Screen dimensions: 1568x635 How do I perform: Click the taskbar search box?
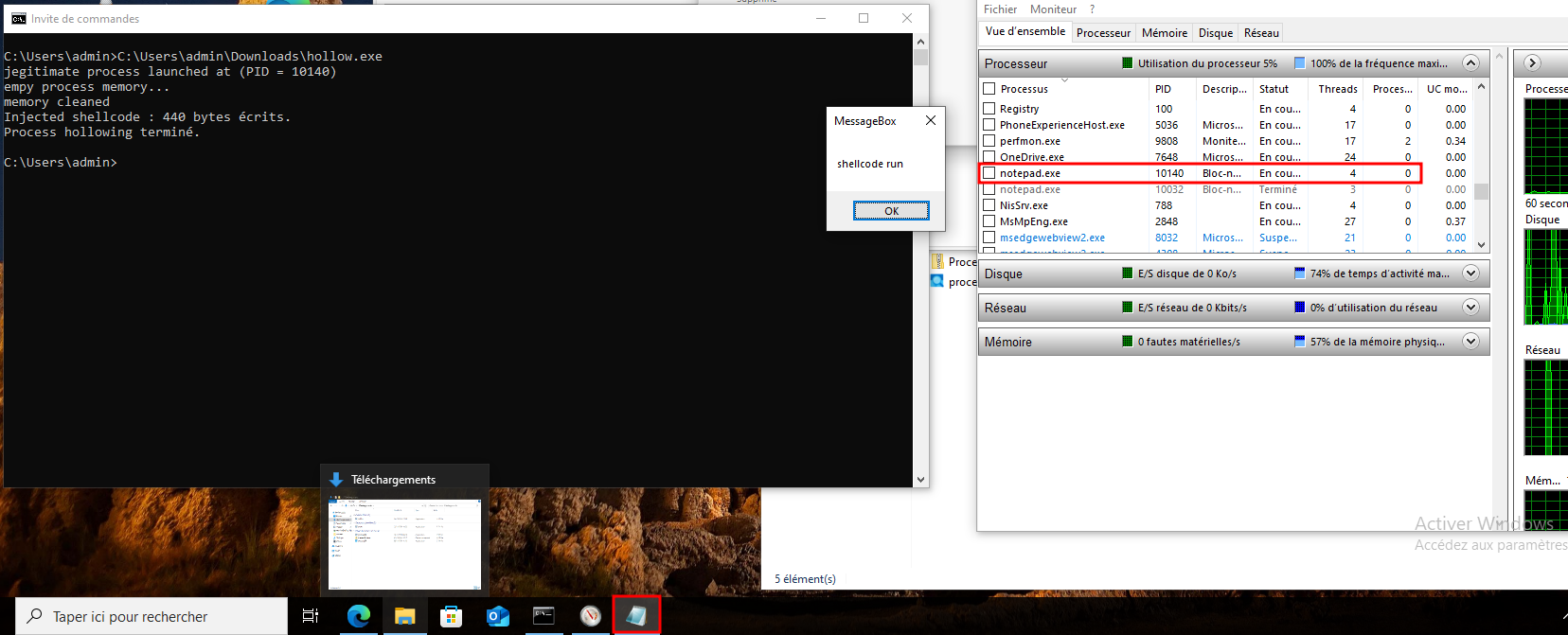[151, 616]
